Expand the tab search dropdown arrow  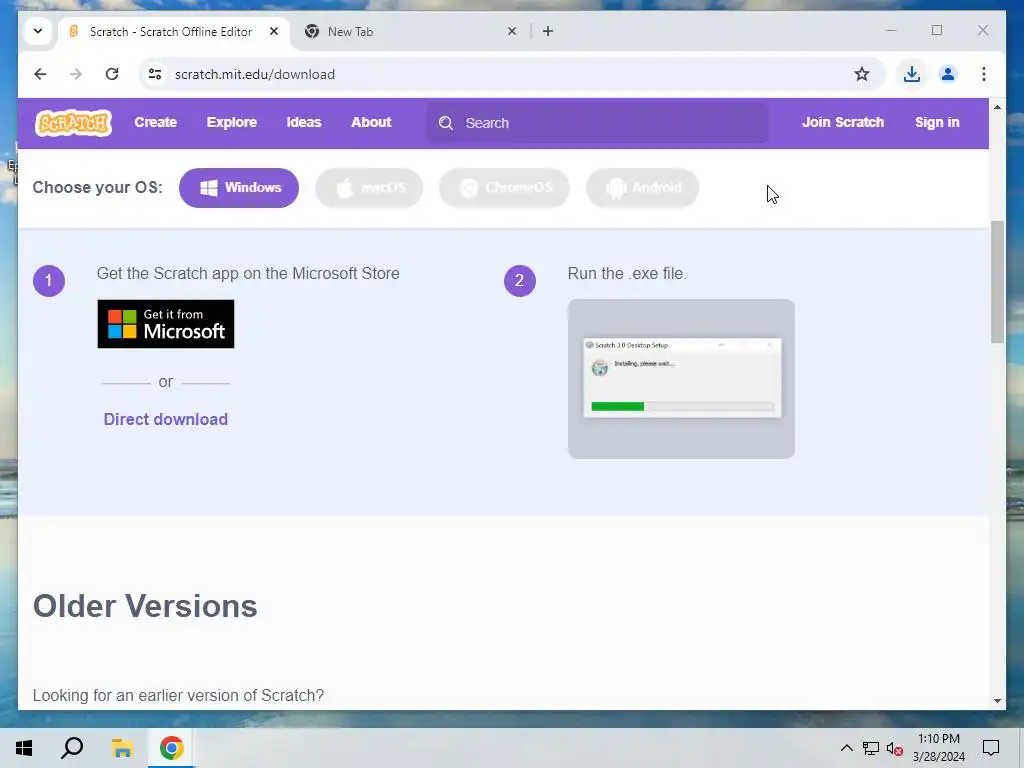click(x=38, y=31)
